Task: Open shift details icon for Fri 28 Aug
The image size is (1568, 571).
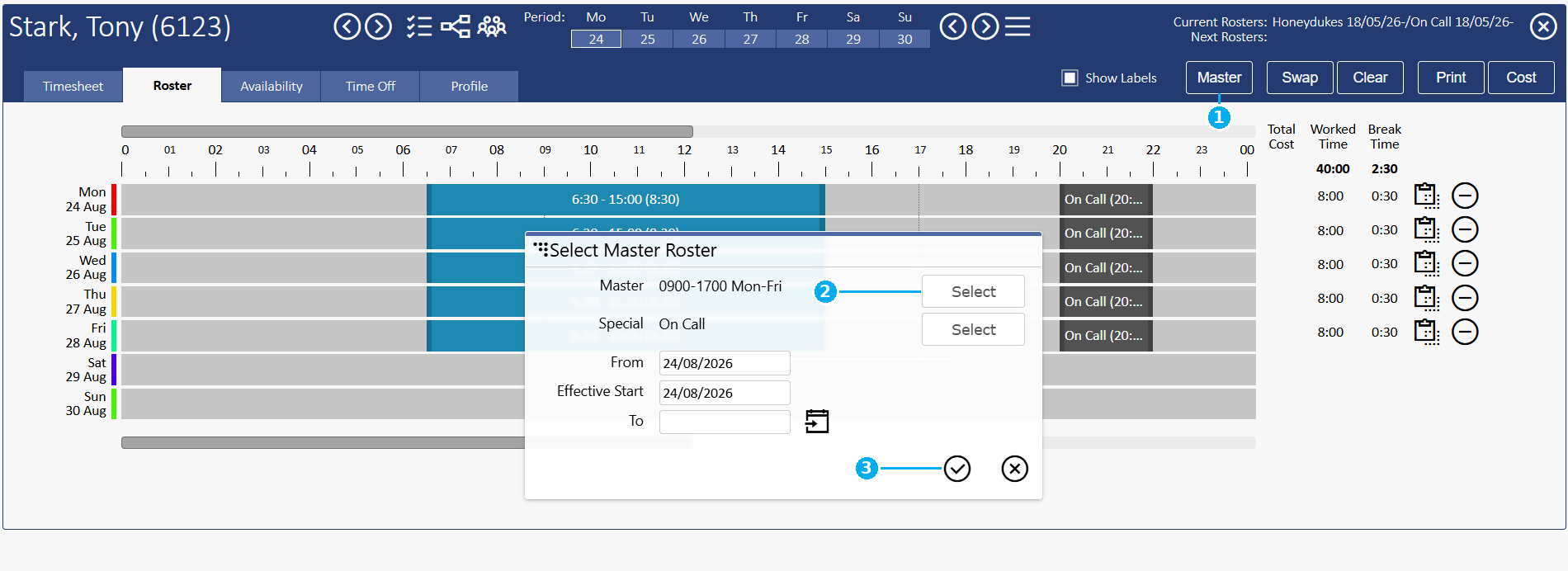Action: 1427,332
